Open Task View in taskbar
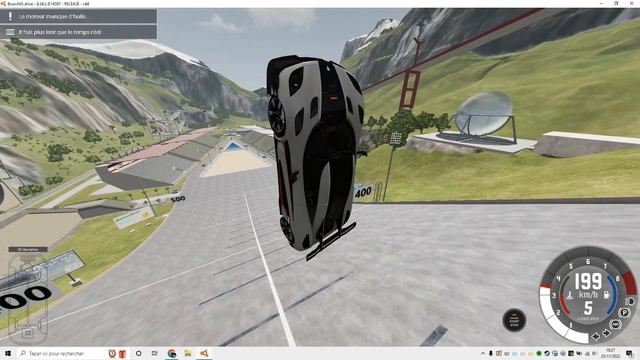The image size is (640, 360). click(155, 353)
